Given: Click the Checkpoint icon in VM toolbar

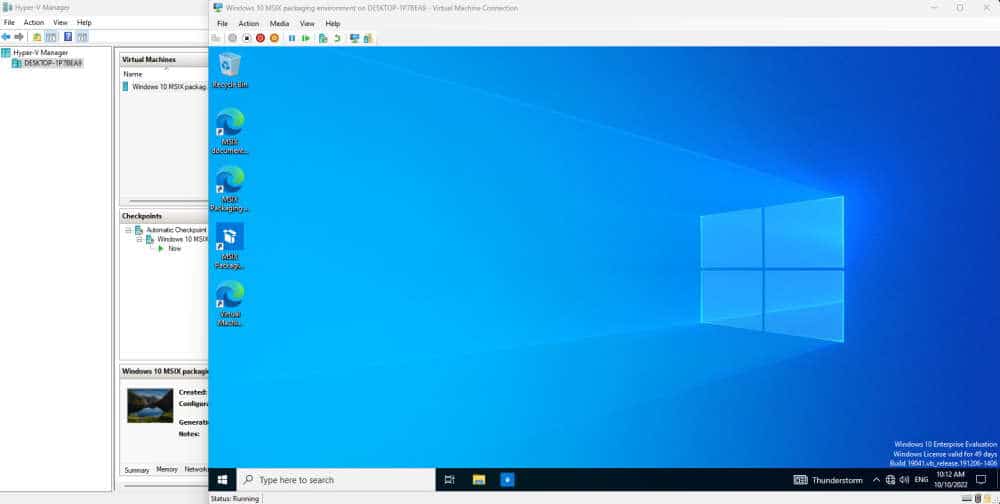Looking at the screenshot, I should click(x=323, y=38).
